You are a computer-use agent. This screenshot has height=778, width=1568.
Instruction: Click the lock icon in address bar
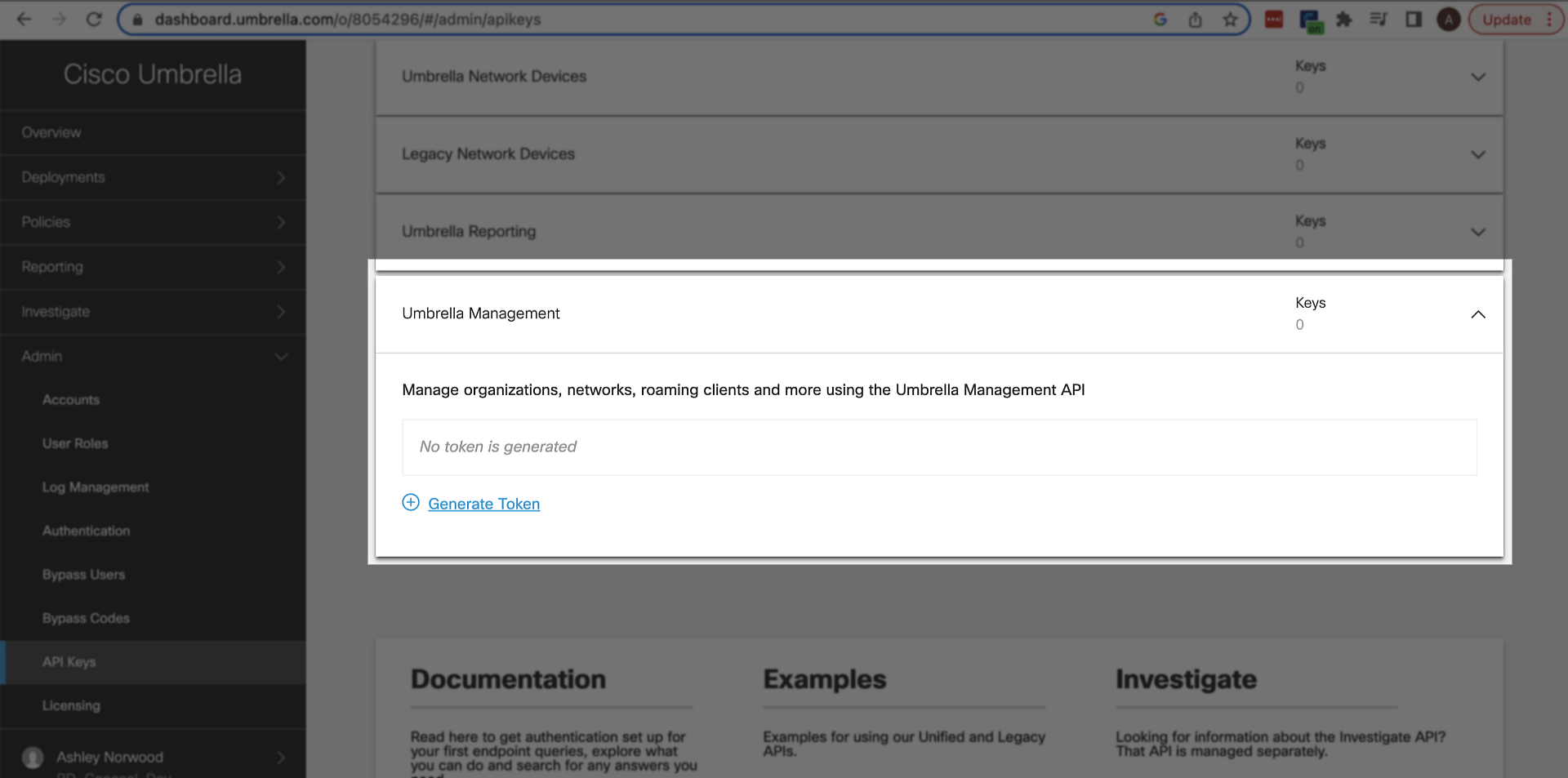[138, 20]
